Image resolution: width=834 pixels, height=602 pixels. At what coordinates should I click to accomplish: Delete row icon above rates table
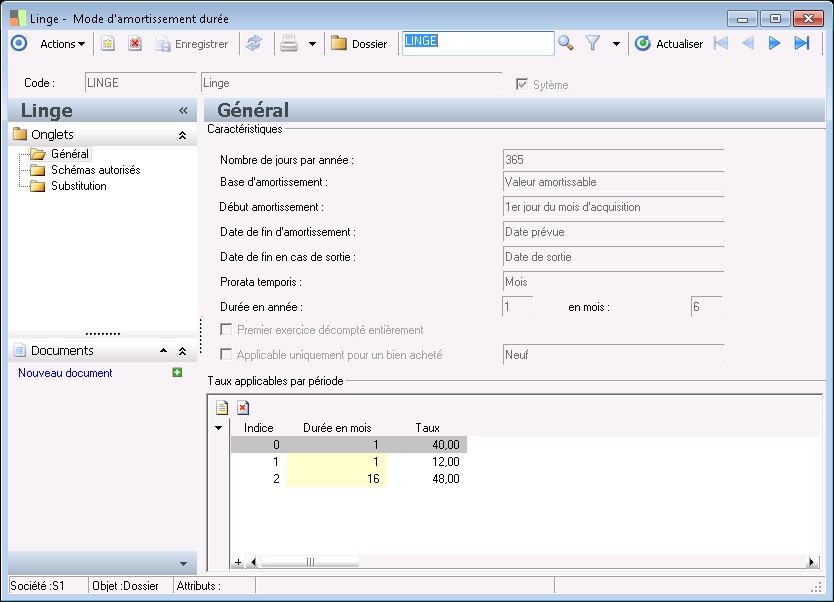coord(243,407)
